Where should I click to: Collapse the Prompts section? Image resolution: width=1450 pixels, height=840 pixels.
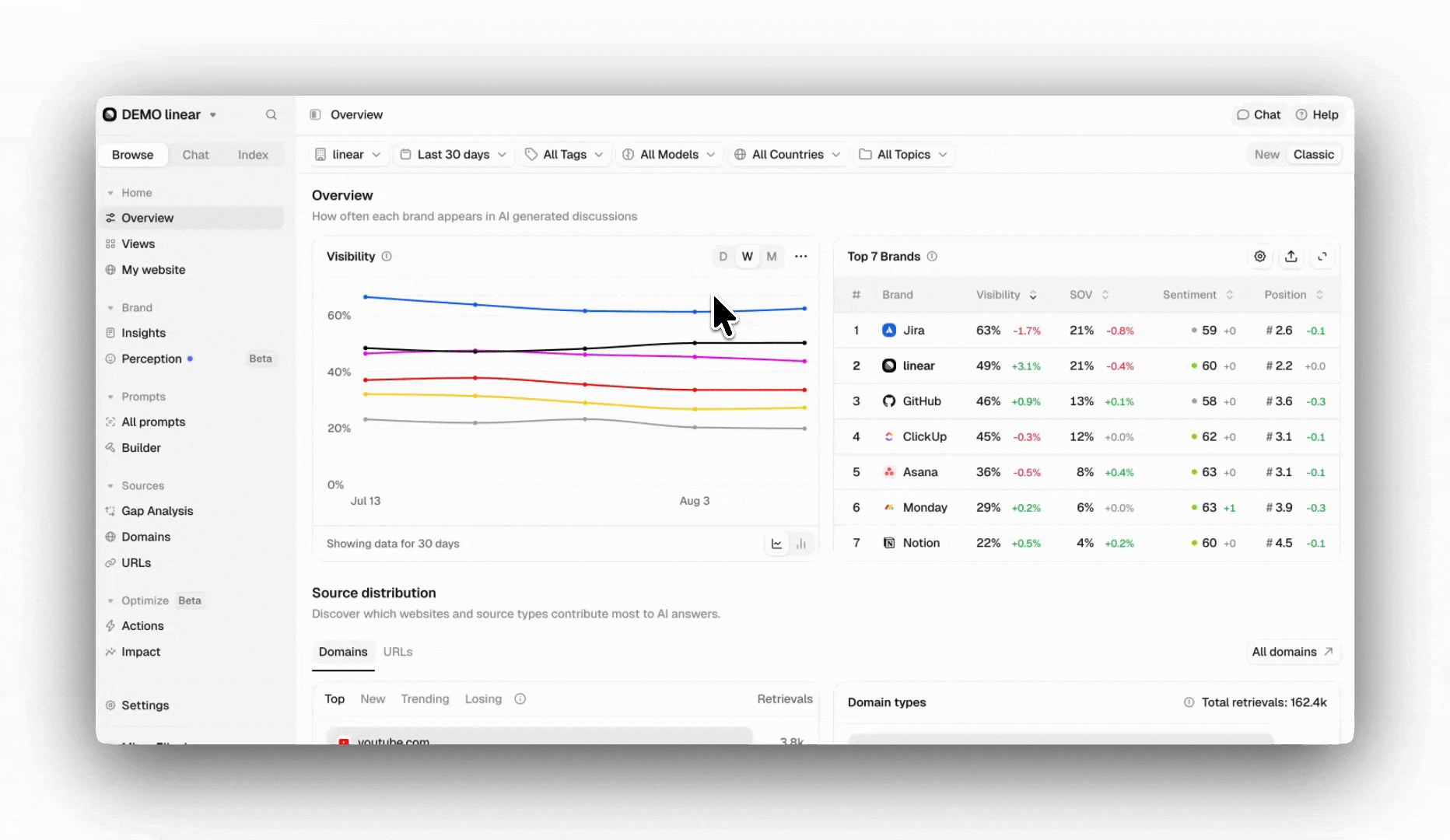tap(136, 397)
